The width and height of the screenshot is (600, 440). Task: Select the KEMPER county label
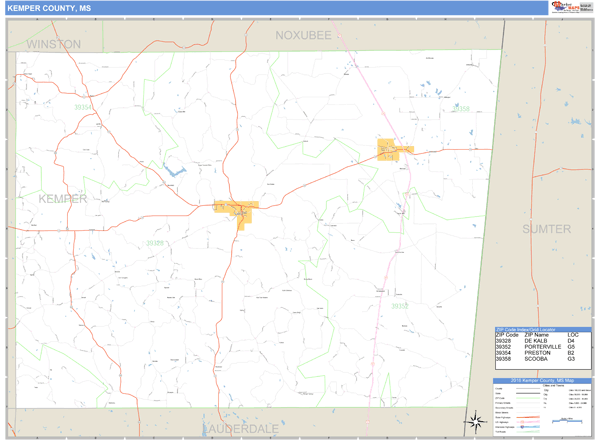[63, 199]
